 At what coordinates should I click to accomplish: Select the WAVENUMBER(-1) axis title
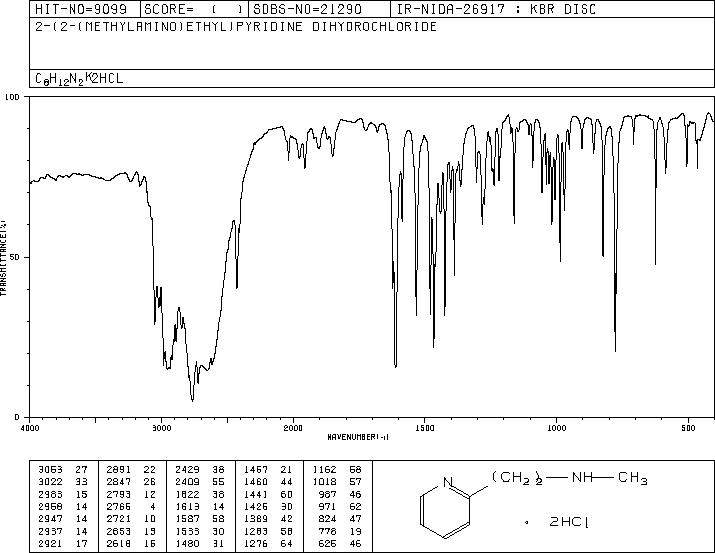click(358, 437)
